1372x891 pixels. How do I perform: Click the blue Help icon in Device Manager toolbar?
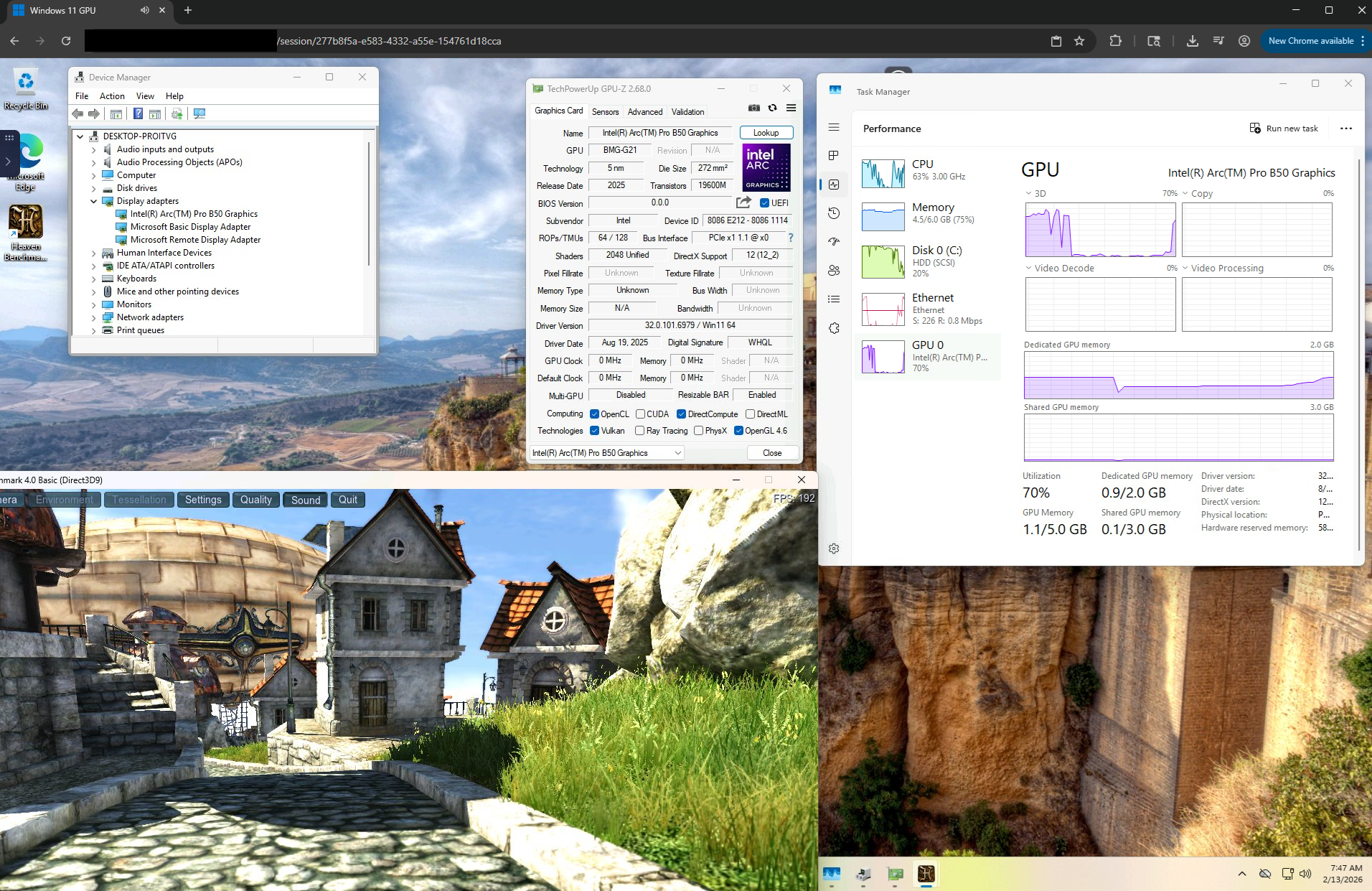138,113
